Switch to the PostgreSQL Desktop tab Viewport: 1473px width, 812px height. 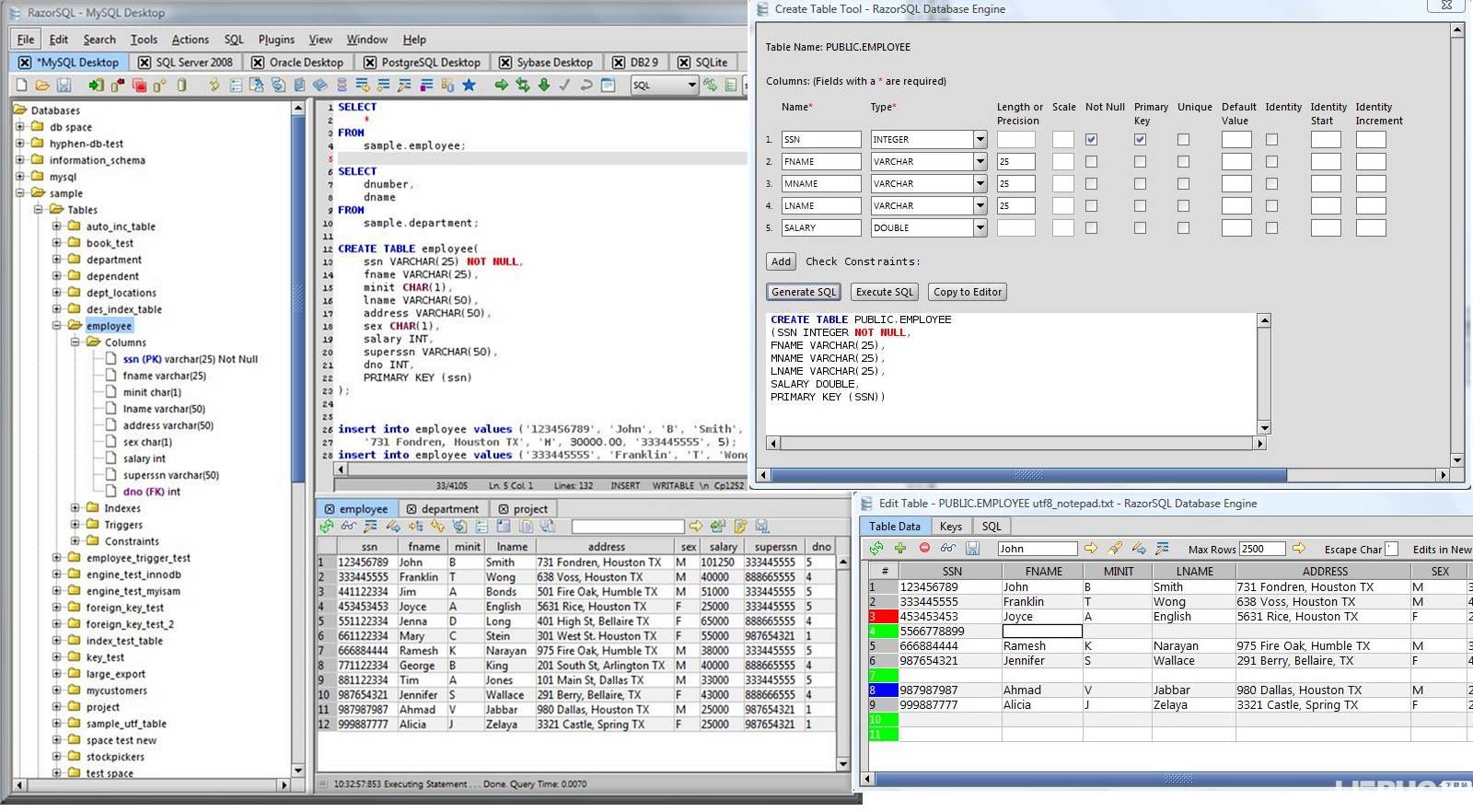422,63
